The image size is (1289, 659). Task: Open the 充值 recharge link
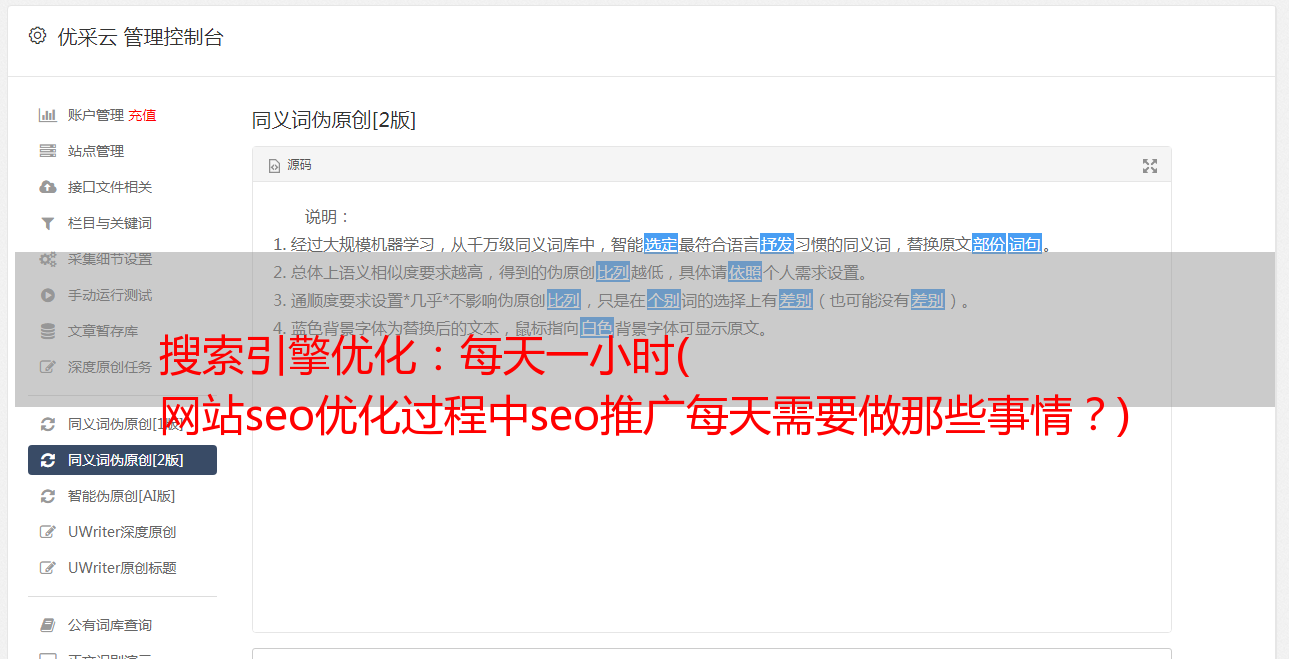coord(142,115)
